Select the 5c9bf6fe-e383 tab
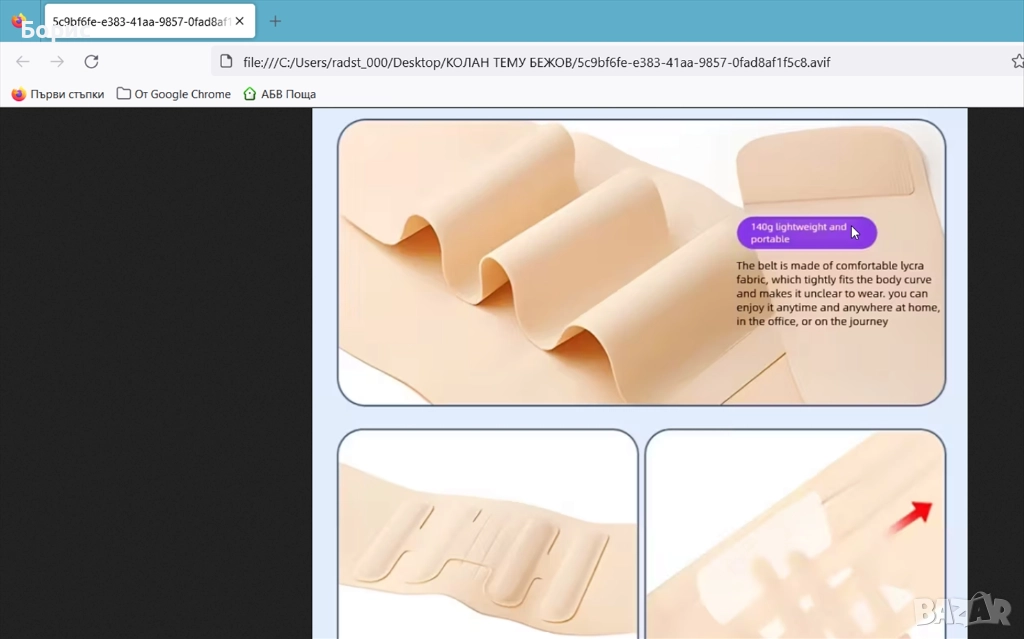The width and height of the screenshot is (1024, 639). (140, 21)
